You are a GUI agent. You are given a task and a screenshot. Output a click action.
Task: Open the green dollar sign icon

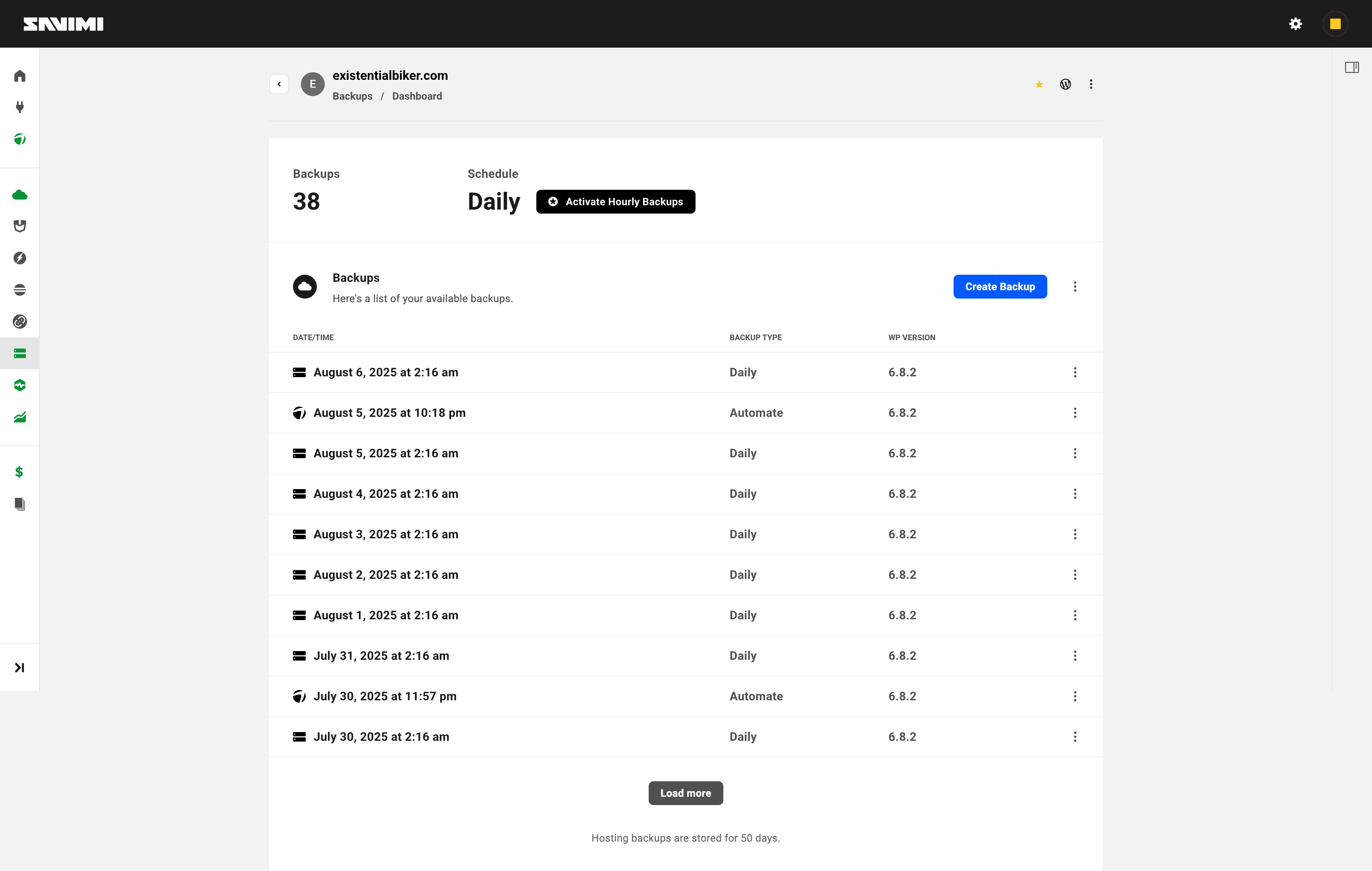click(x=19, y=472)
